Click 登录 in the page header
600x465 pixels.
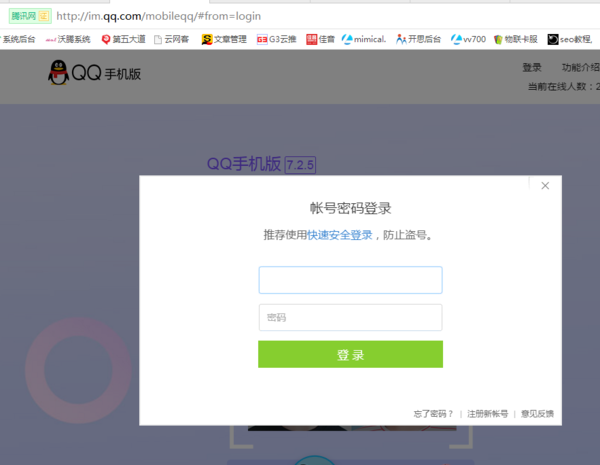[532, 68]
